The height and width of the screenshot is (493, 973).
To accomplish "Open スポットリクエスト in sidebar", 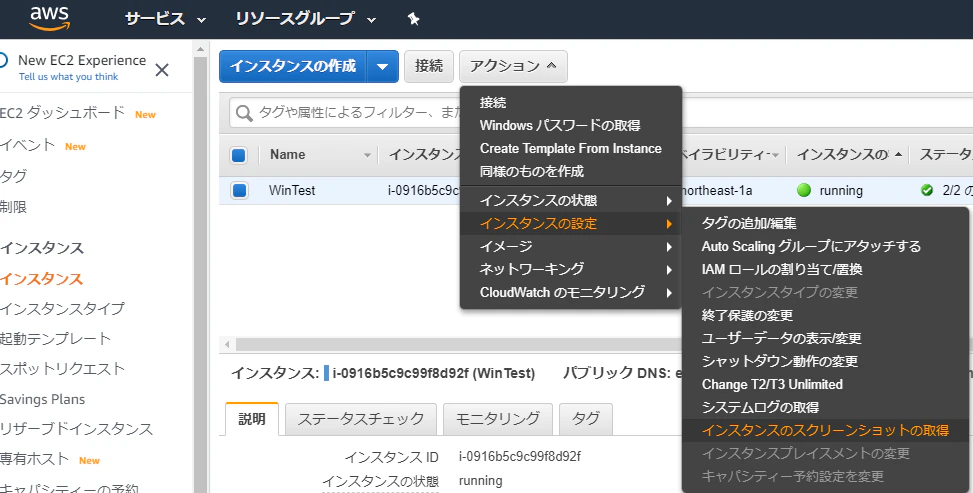I will (x=62, y=368).
